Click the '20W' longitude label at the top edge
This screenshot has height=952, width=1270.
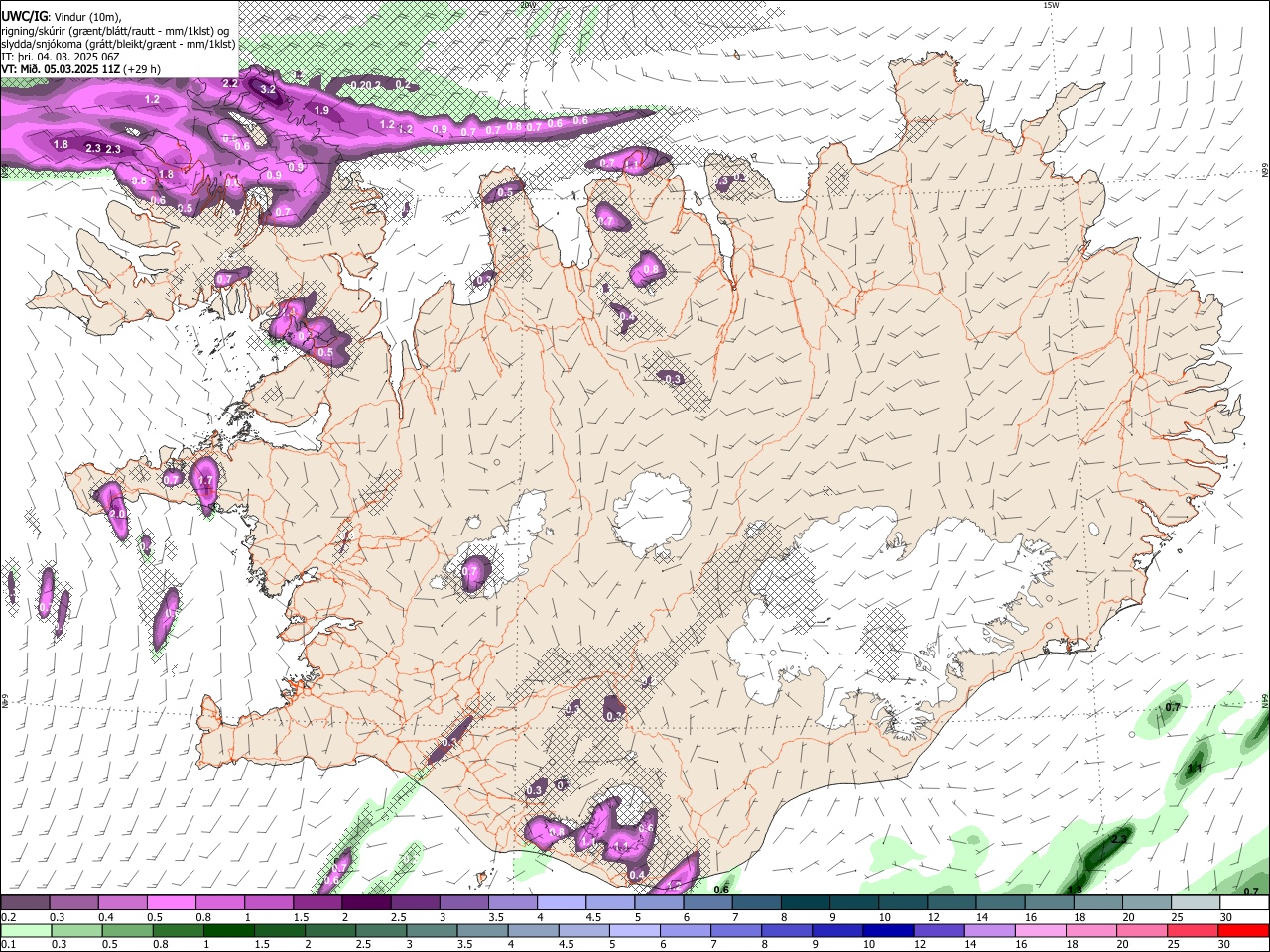(x=527, y=5)
